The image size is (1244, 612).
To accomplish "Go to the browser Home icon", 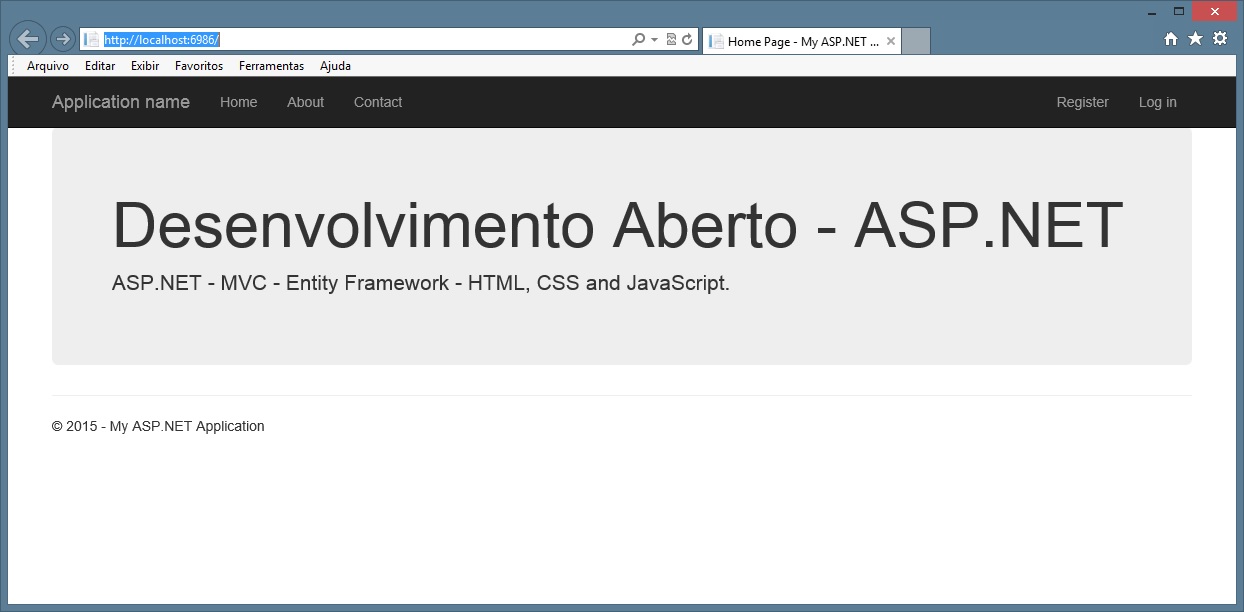I will [1171, 39].
